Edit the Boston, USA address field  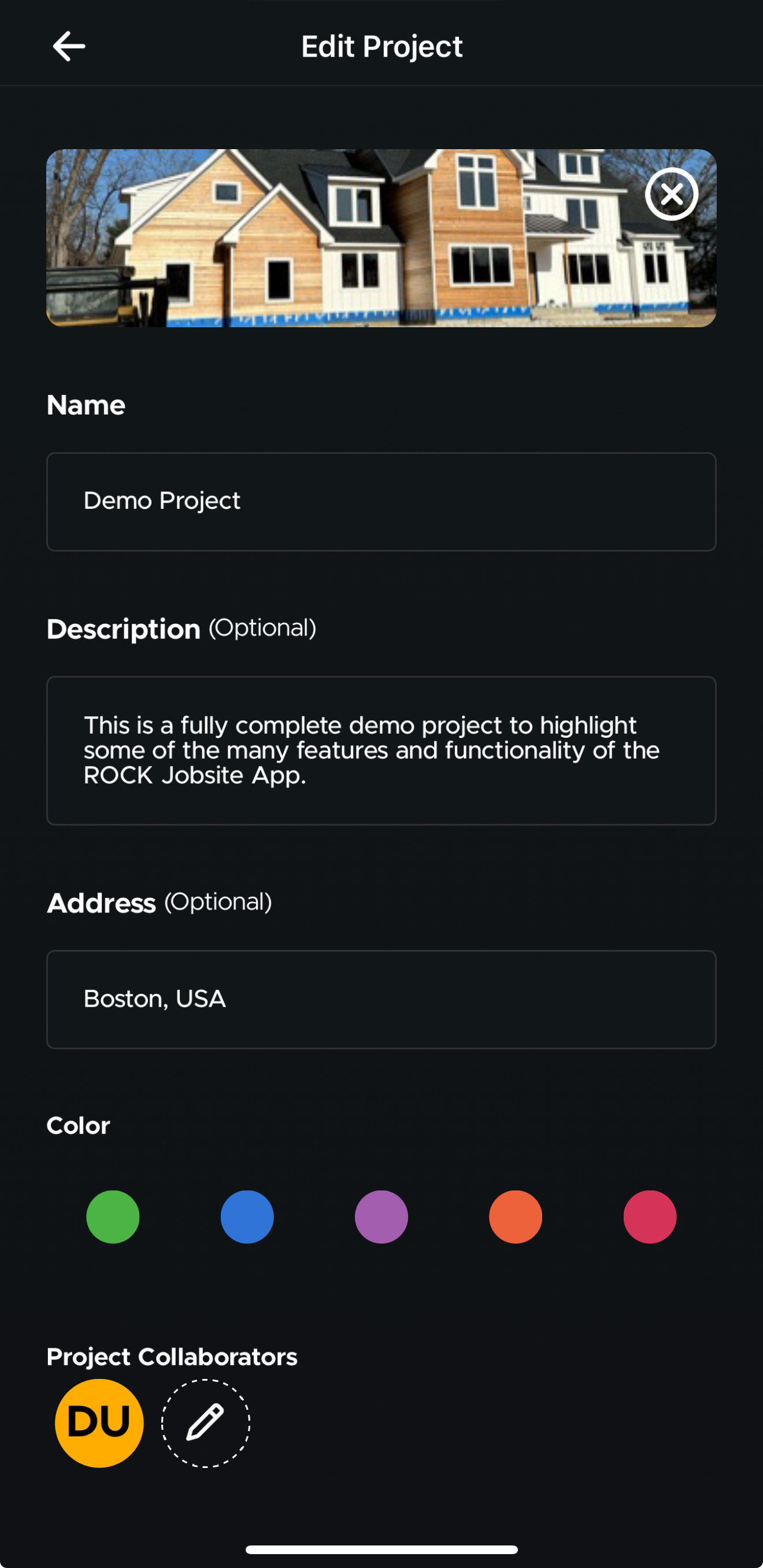click(381, 1000)
